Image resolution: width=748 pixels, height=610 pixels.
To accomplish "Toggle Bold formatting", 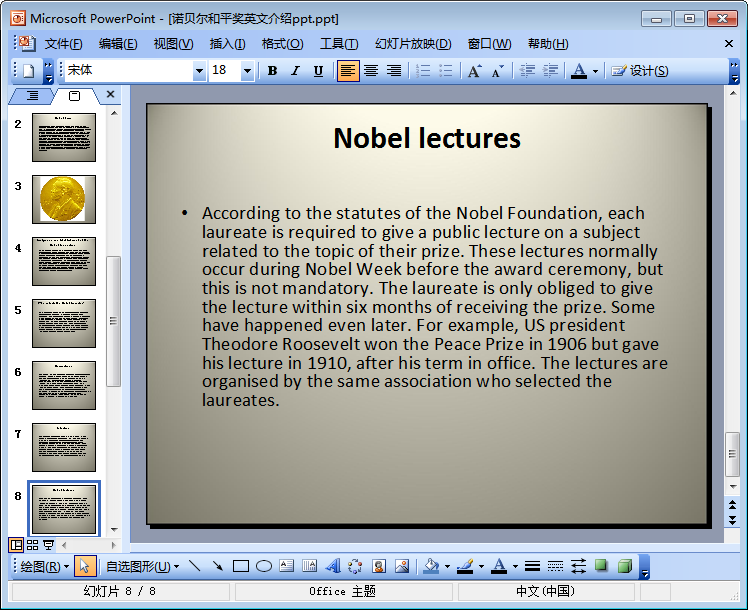I will click(272, 71).
